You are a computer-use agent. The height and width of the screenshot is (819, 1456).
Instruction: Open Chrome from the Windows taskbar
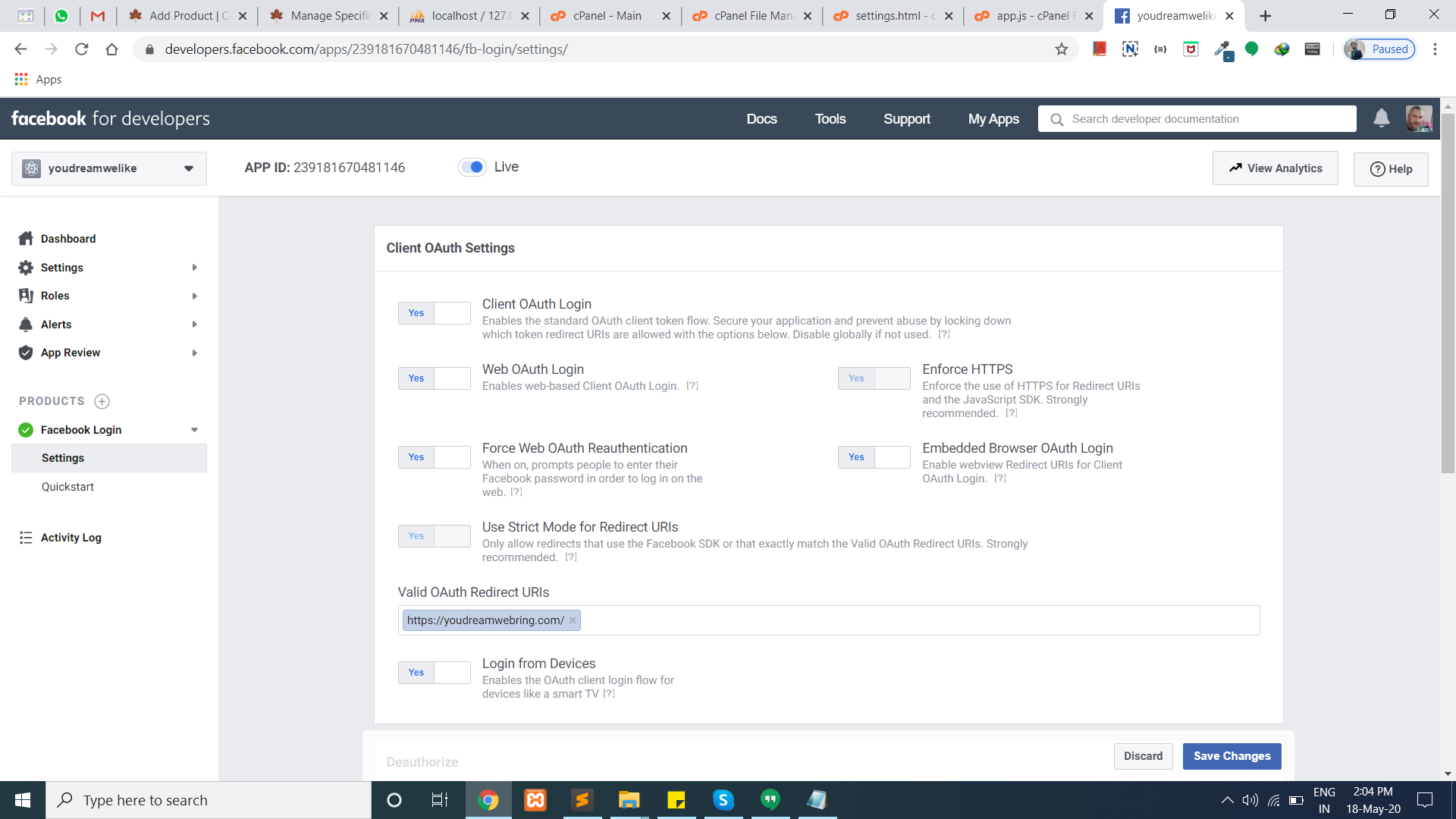(x=488, y=800)
